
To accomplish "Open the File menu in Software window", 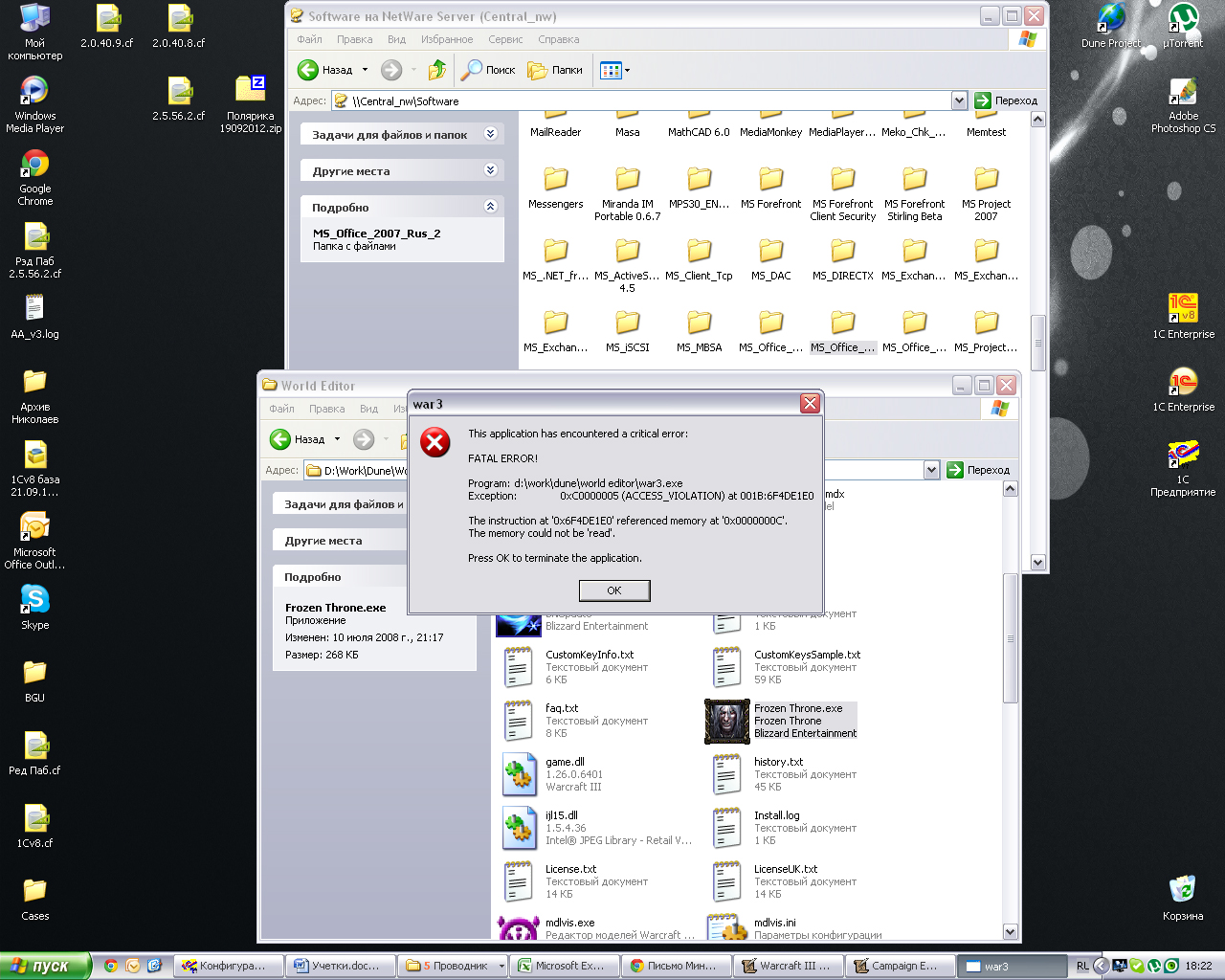I will [x=309, y=39].
